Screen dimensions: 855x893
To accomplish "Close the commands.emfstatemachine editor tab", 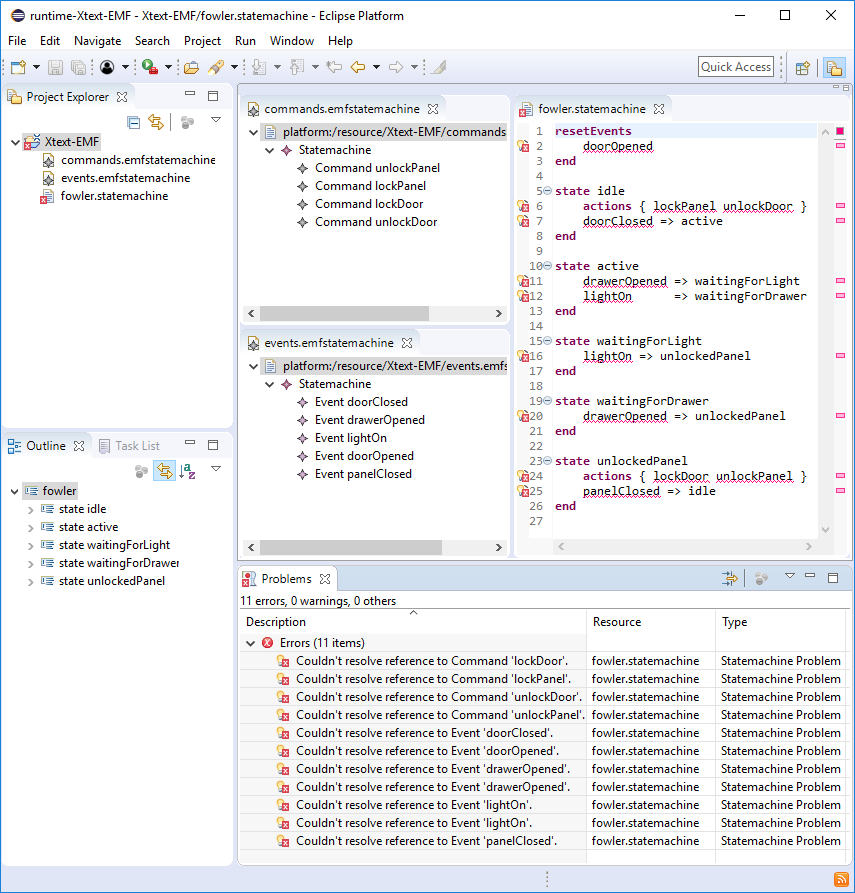I will [433, 109].
